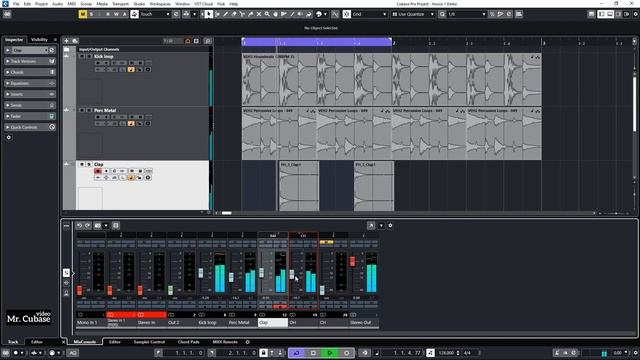Toggle global Write automation W button
640x360 pixels.
[116, 14]
